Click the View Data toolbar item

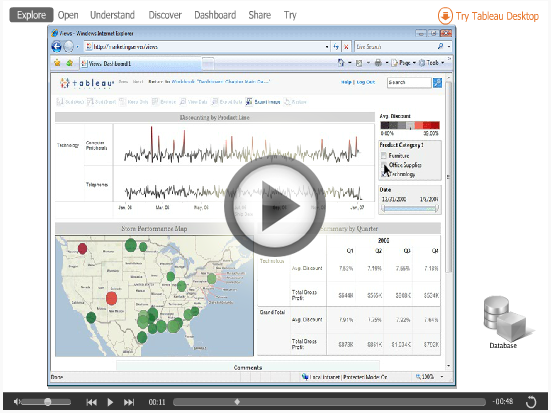coord(193,102)
